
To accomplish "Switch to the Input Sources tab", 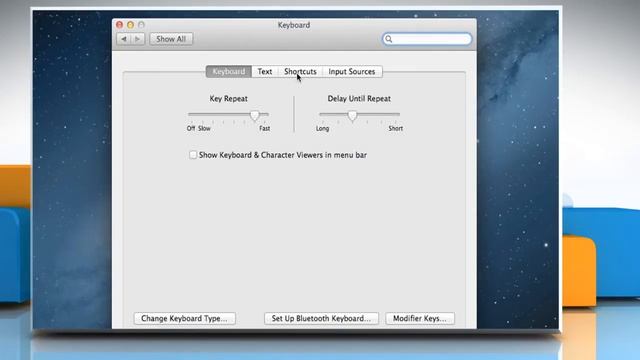I will (352, 71).
